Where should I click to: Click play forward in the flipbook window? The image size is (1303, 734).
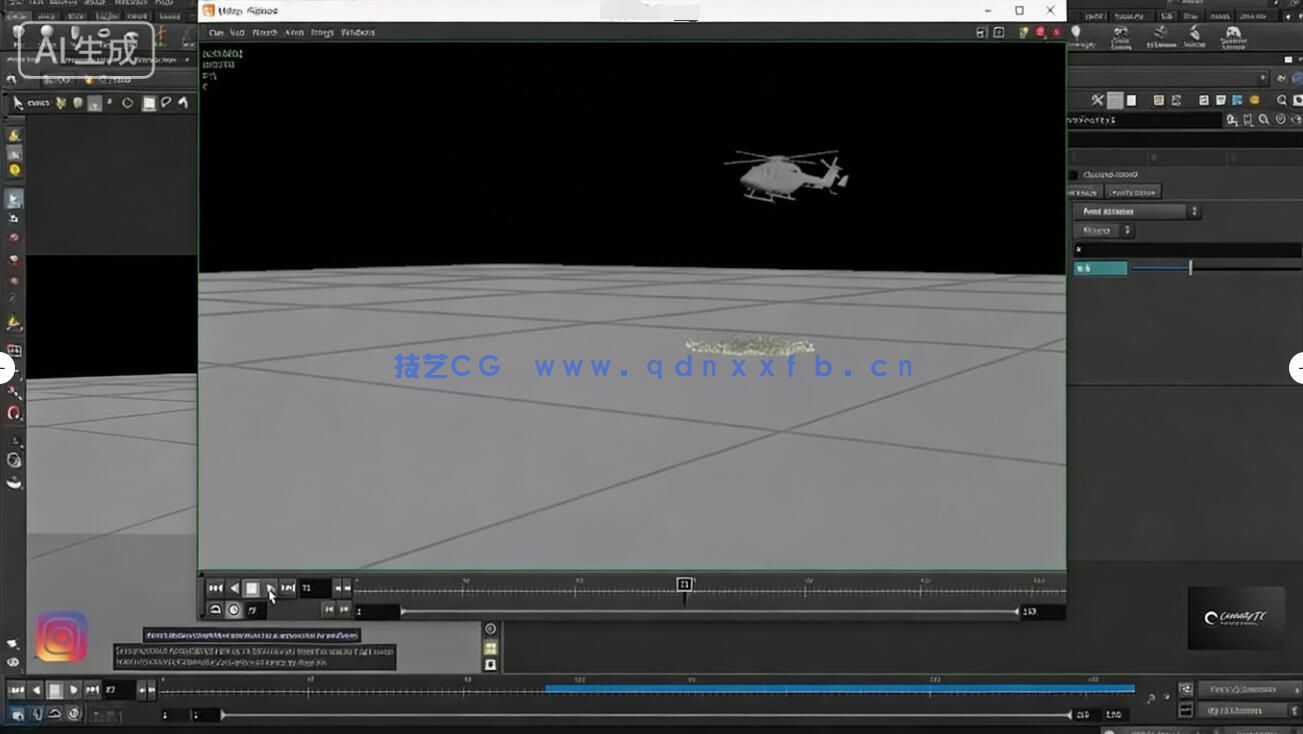[270, 588]
